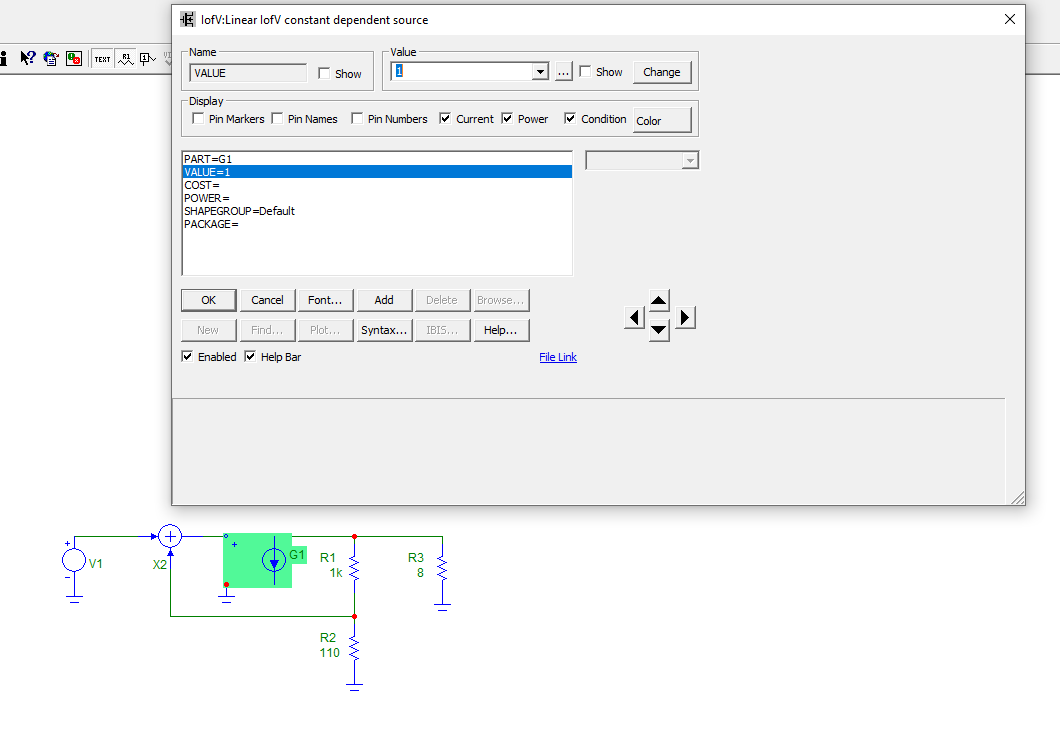Select the V1 voltage source symbol
Screen dimensions: 1060x751
[74, 560]
